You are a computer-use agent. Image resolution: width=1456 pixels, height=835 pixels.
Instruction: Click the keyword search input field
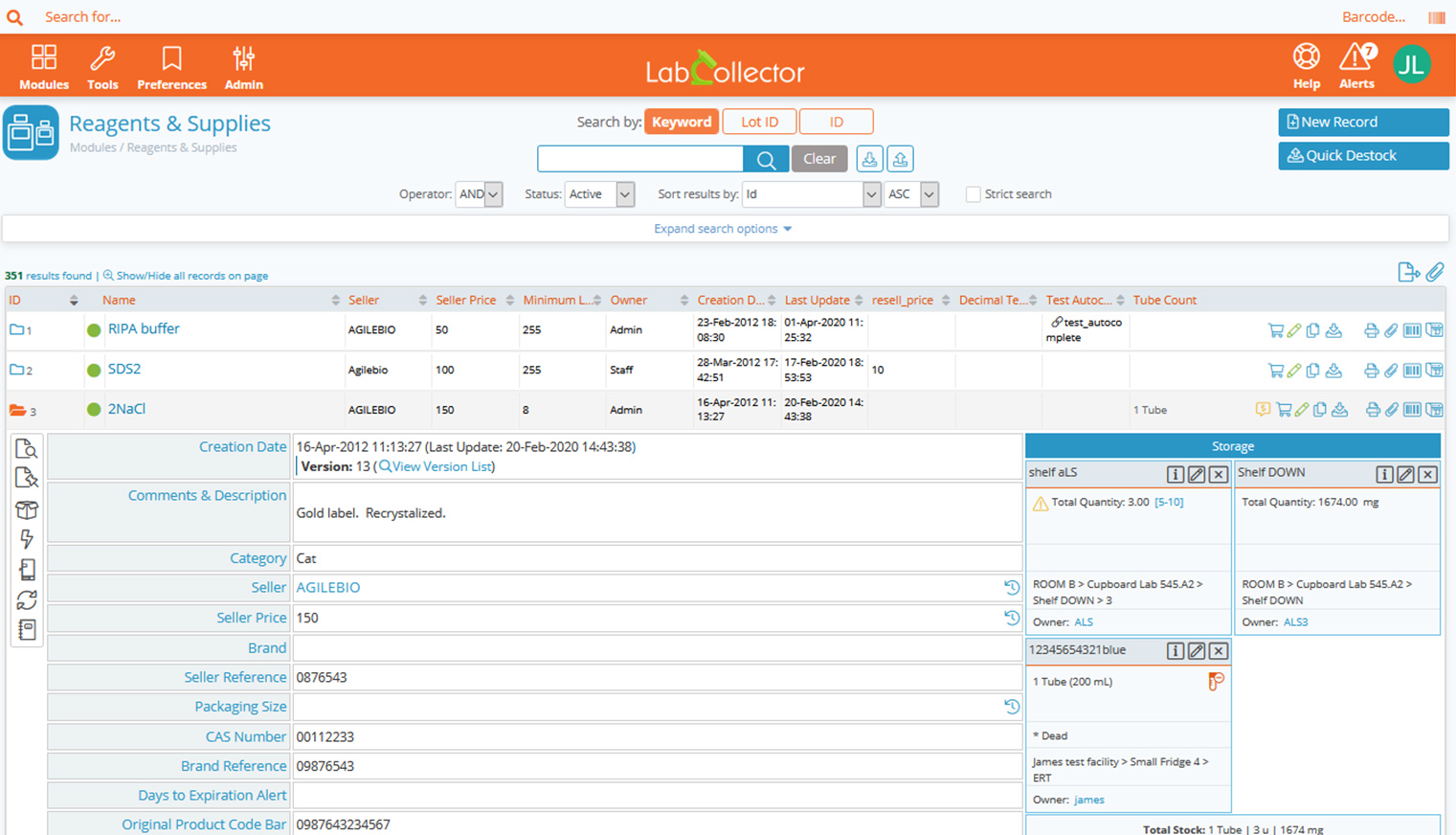tap(640, 159)
